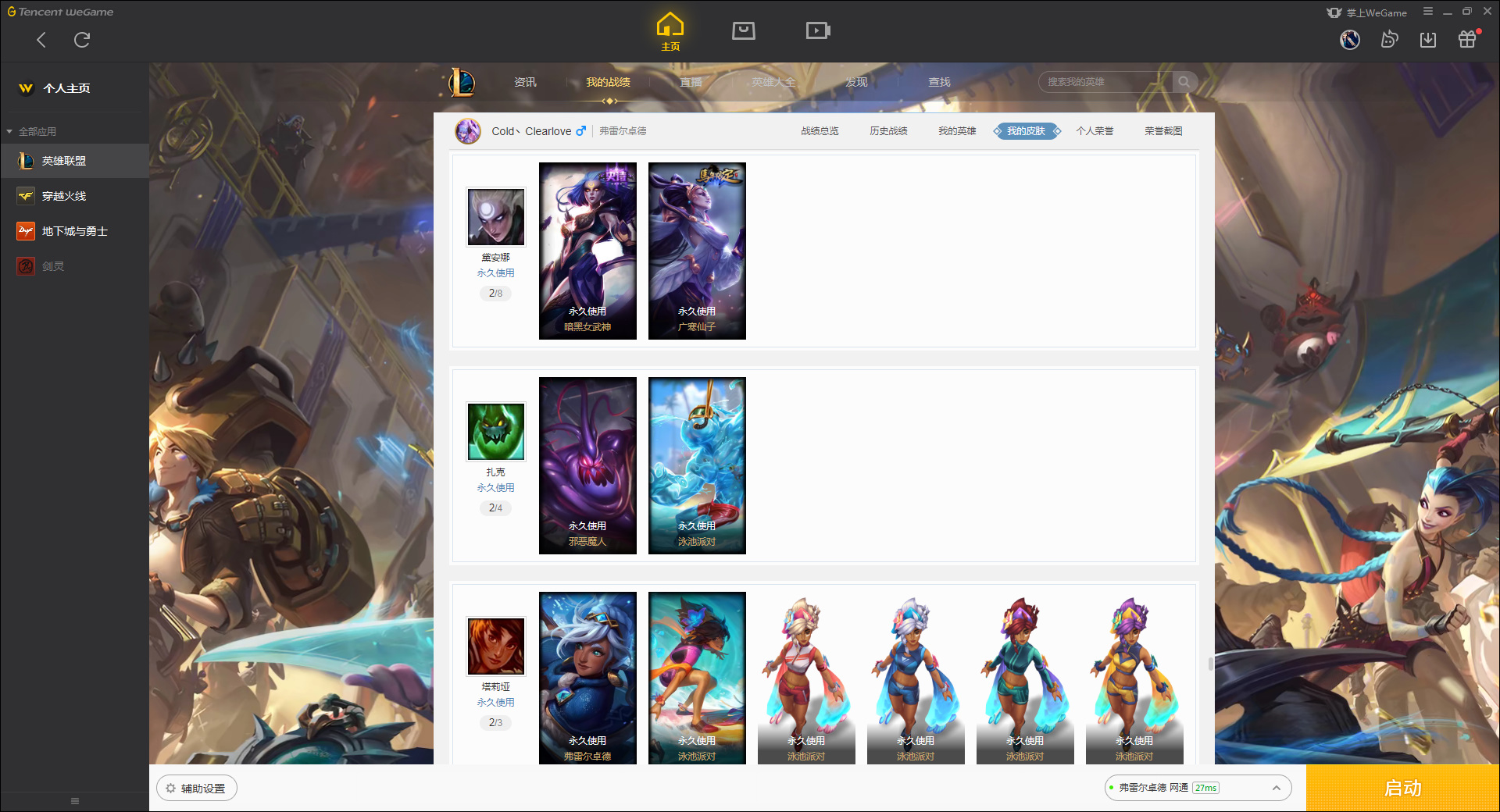Click the 2/3 skin count badge
Viewport: 1500px width, 812px height.
(x=495, y=723)
